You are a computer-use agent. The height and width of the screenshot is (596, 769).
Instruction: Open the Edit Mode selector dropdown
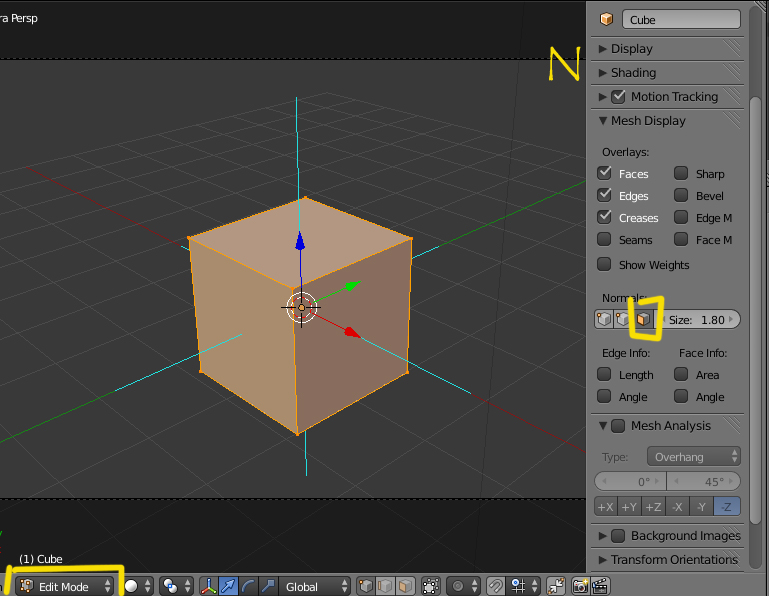coord(66,586)
